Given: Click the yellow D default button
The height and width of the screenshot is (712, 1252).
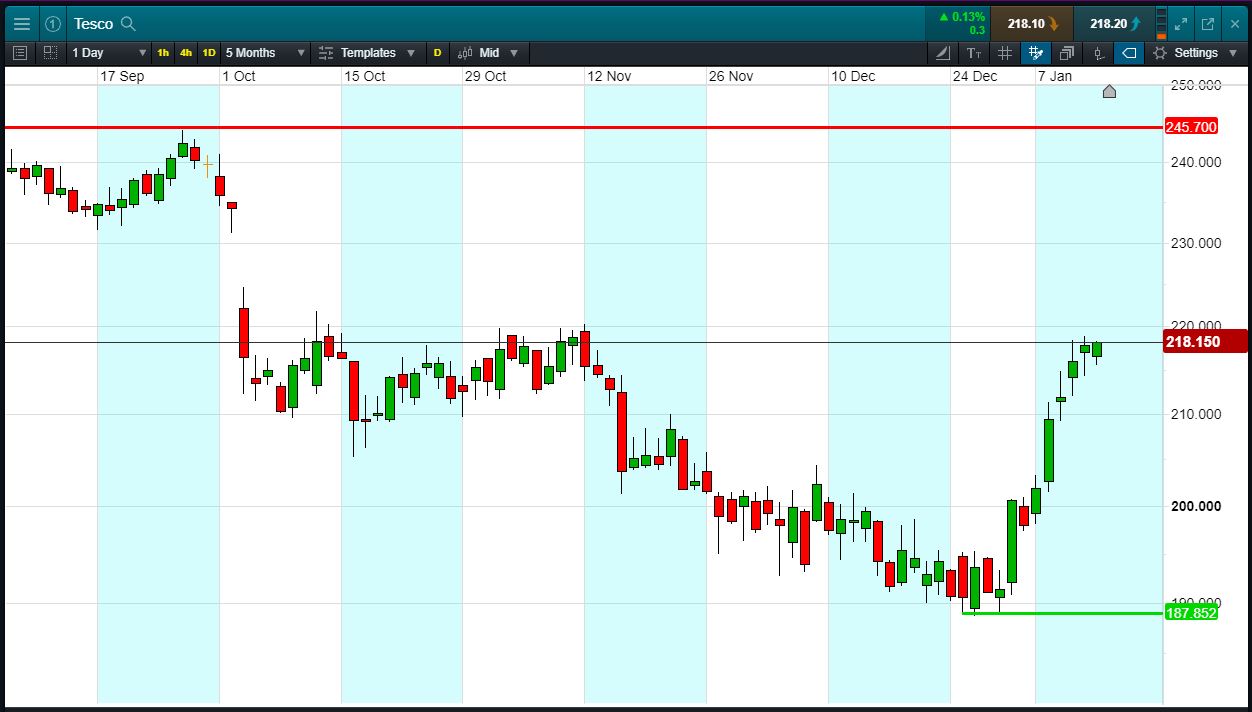Looking at the screenshot, I should tap(437, 52).
